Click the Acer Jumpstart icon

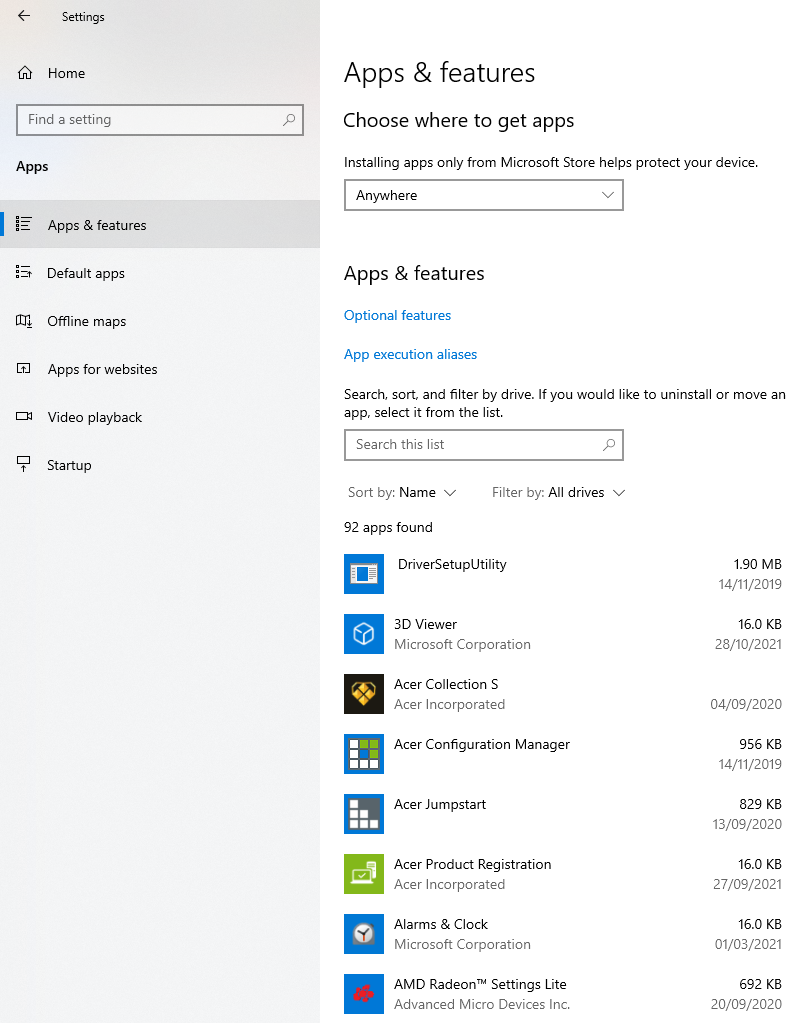click(x=363, y=814)
